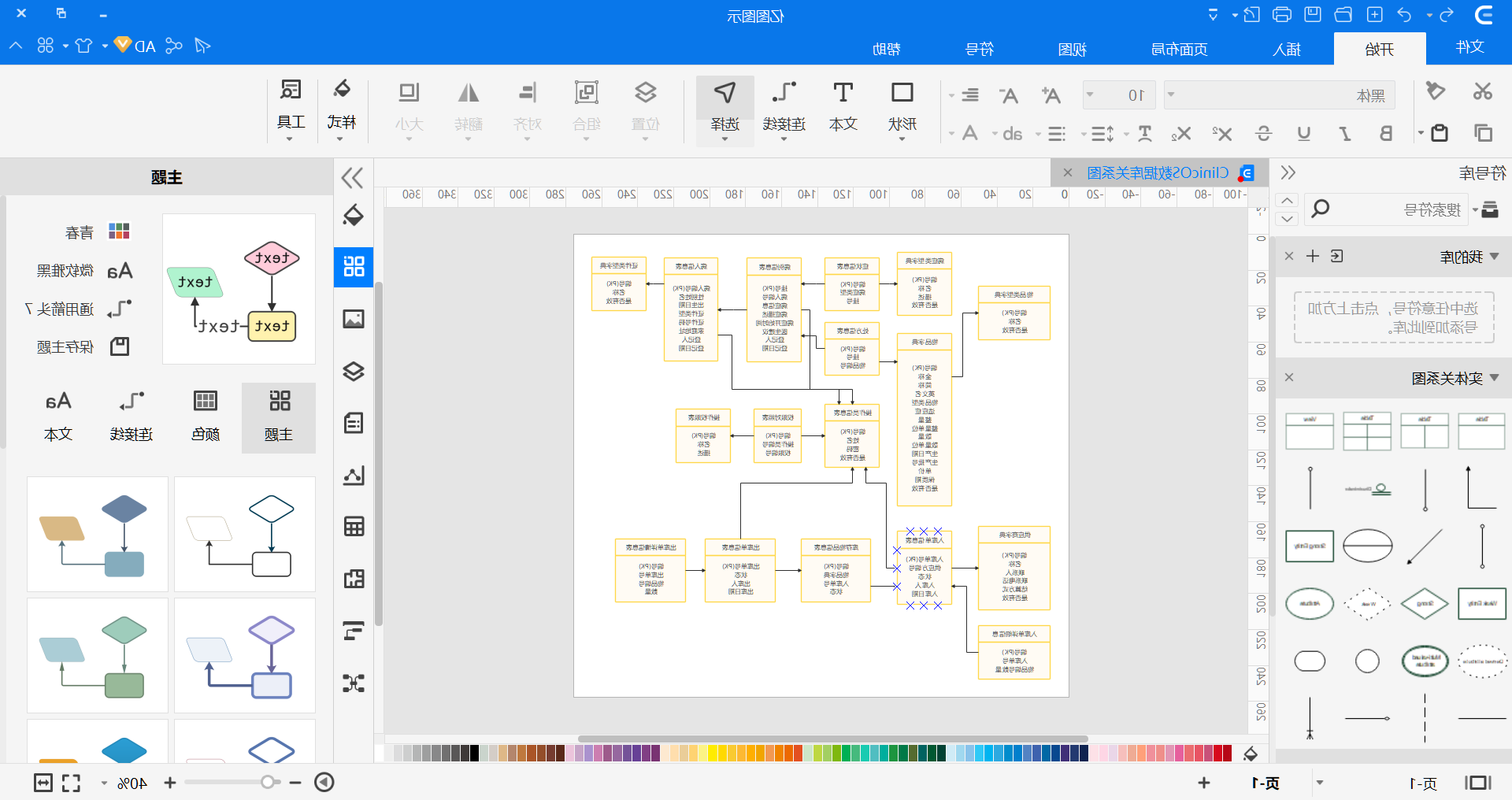1512x800 pixels.
Task: Switch to the 文件 menu tab
Action: [x=1469, y=47]
